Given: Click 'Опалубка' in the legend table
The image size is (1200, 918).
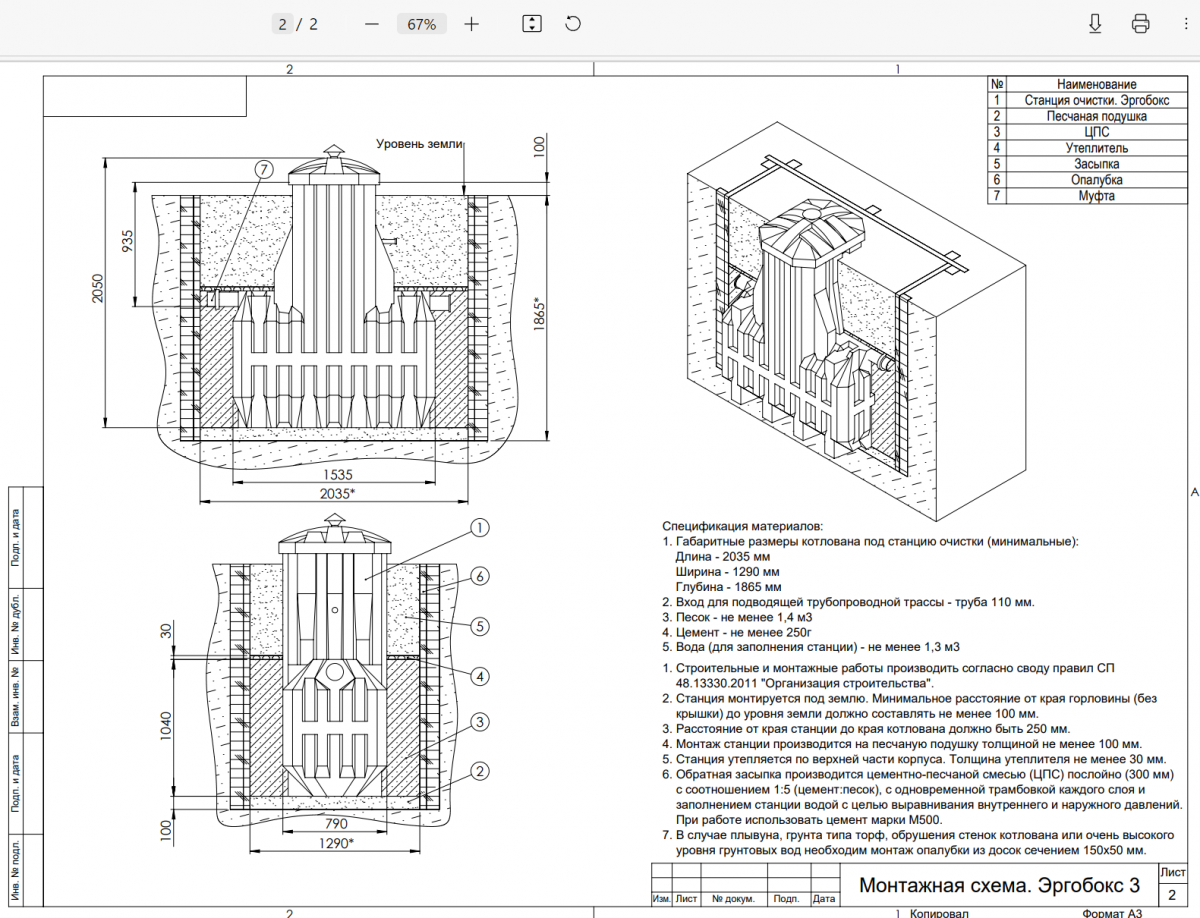Looking at the screenshot, I should click(1097, 180).
